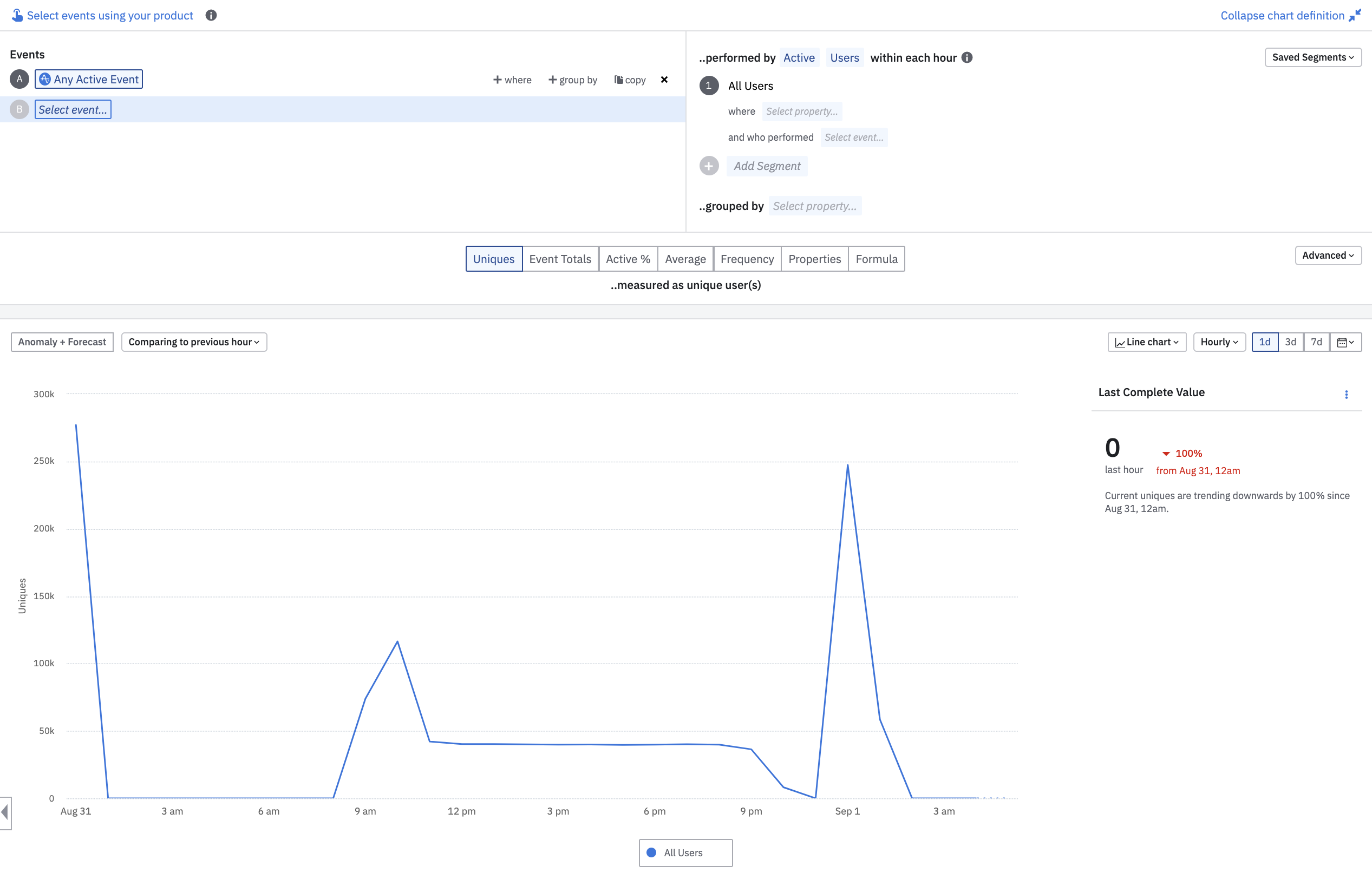Select the 7d time range
This screenshot has height=879, width=1372.
click(1316, 342)
